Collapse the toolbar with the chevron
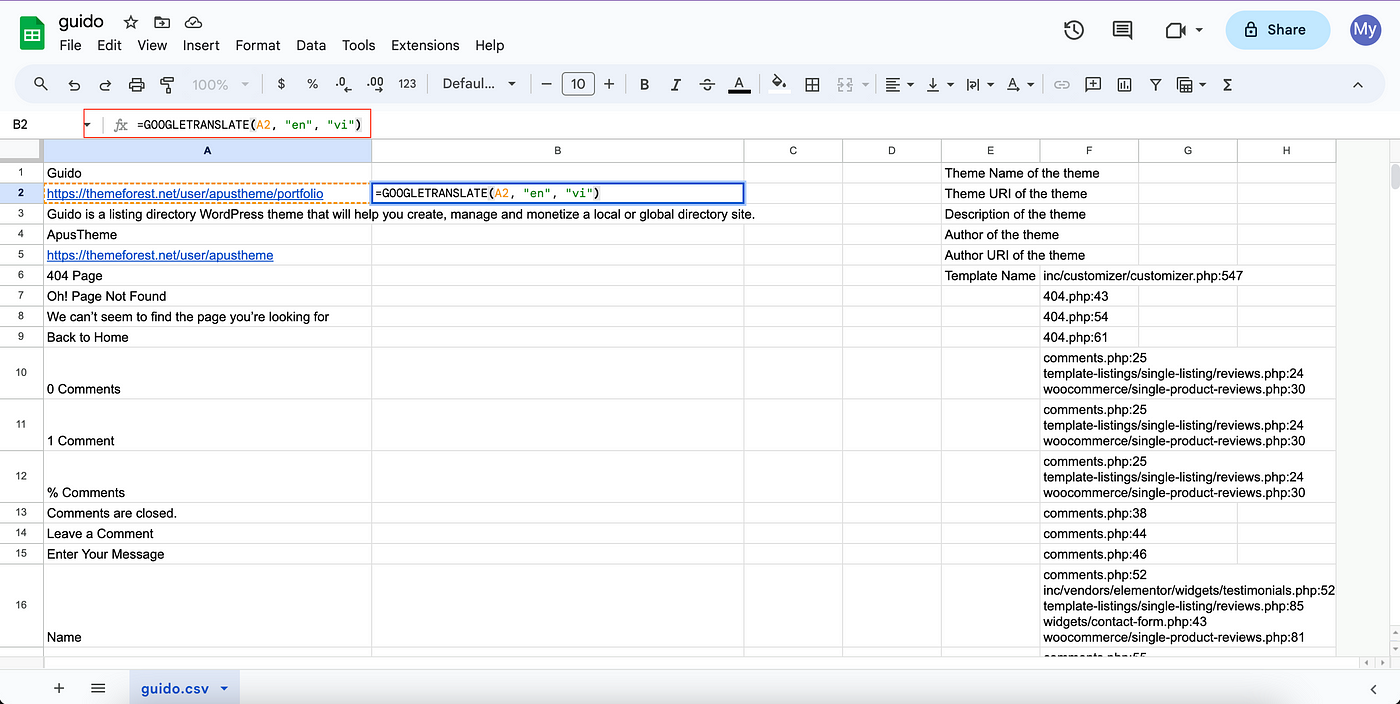1400x704 pixels. pos(1358,84)
